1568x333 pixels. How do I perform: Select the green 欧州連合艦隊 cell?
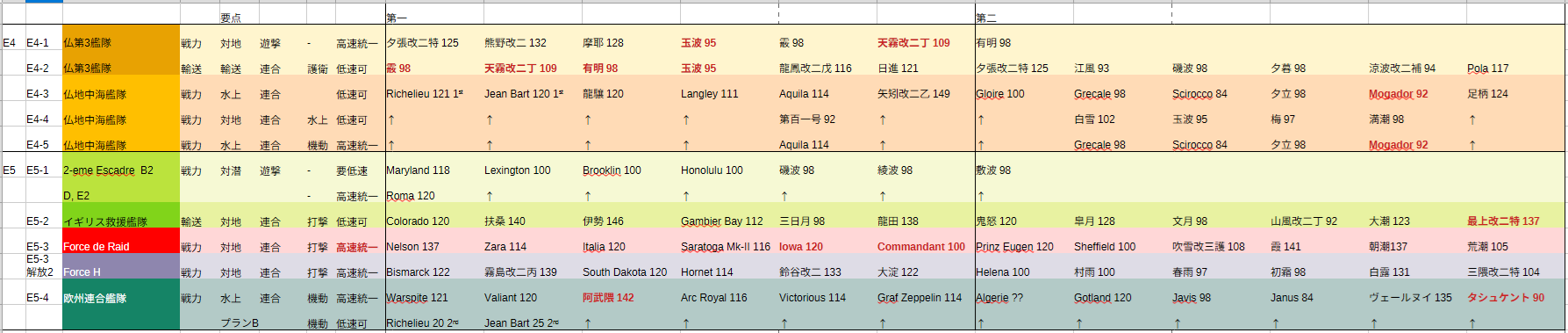(121, 298)
